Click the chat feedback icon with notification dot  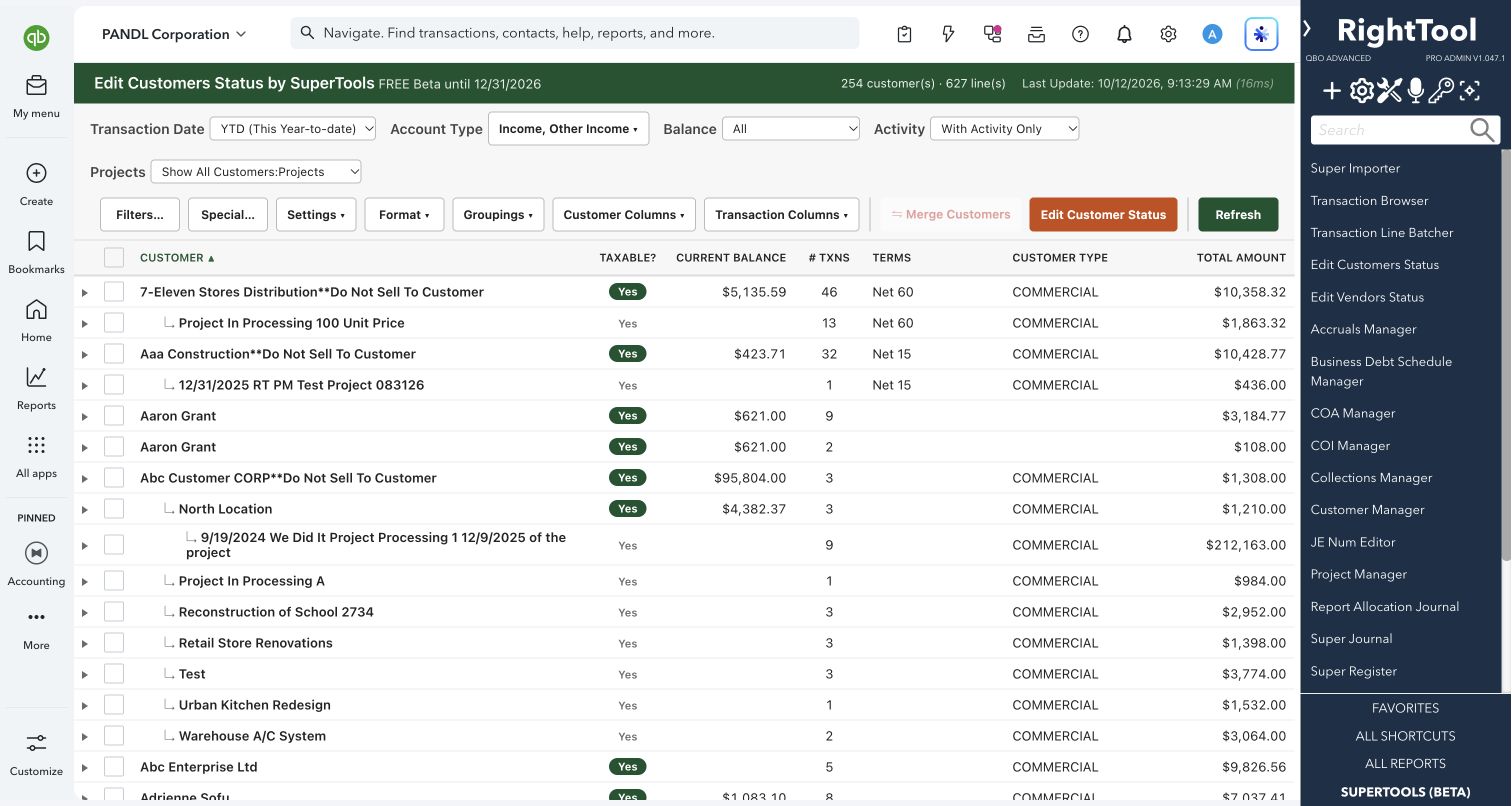tap(992, 34)
